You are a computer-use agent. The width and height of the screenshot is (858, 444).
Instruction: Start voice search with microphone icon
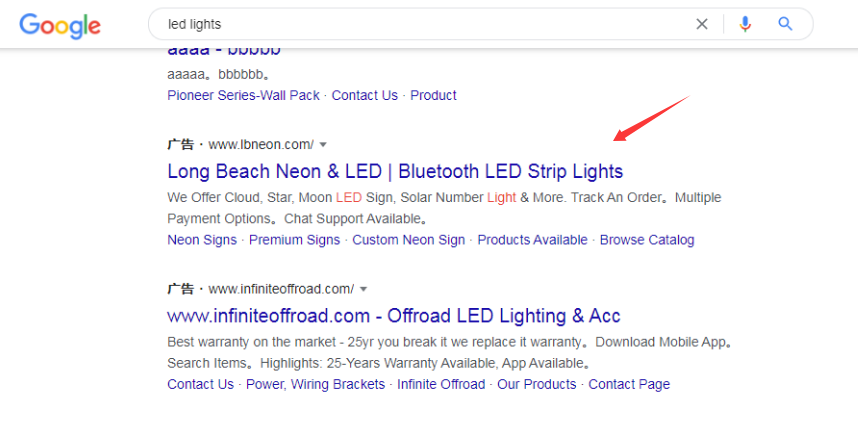745,24
